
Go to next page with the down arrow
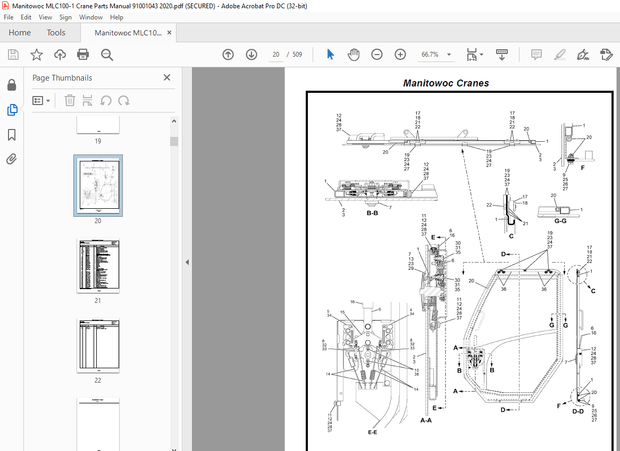(251, 55)
